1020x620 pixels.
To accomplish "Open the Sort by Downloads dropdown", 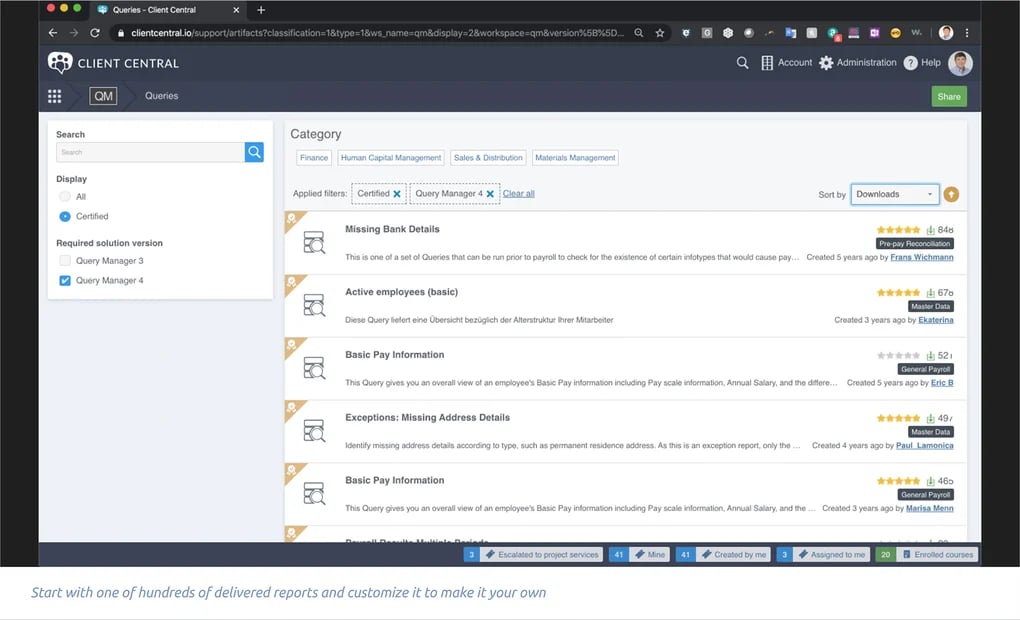I will tap(894, 194).
